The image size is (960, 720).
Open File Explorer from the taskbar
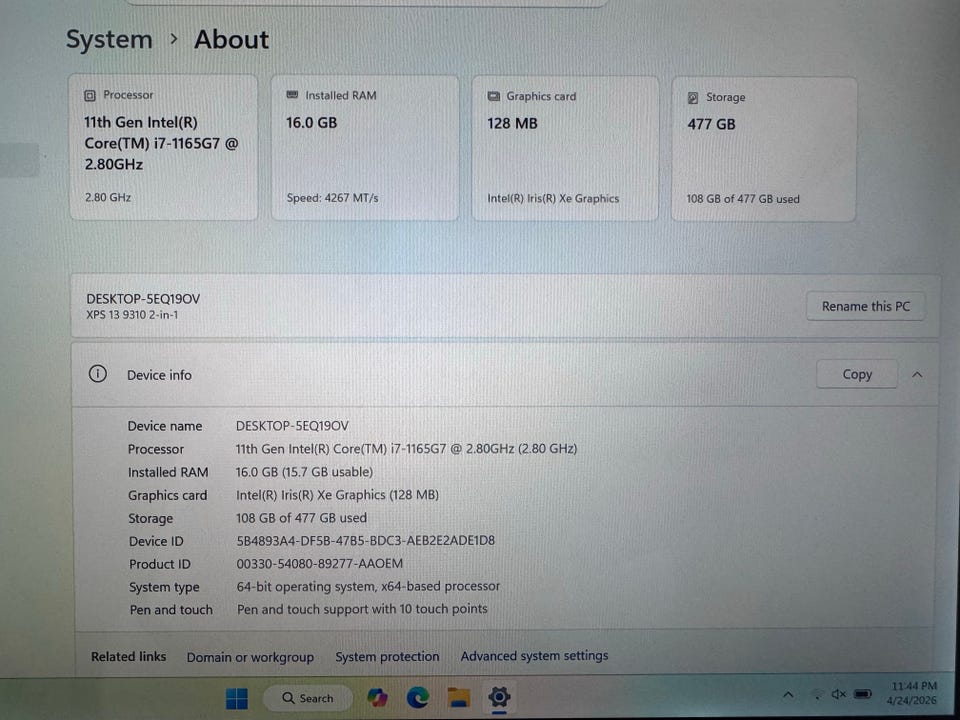pos(459,697)
